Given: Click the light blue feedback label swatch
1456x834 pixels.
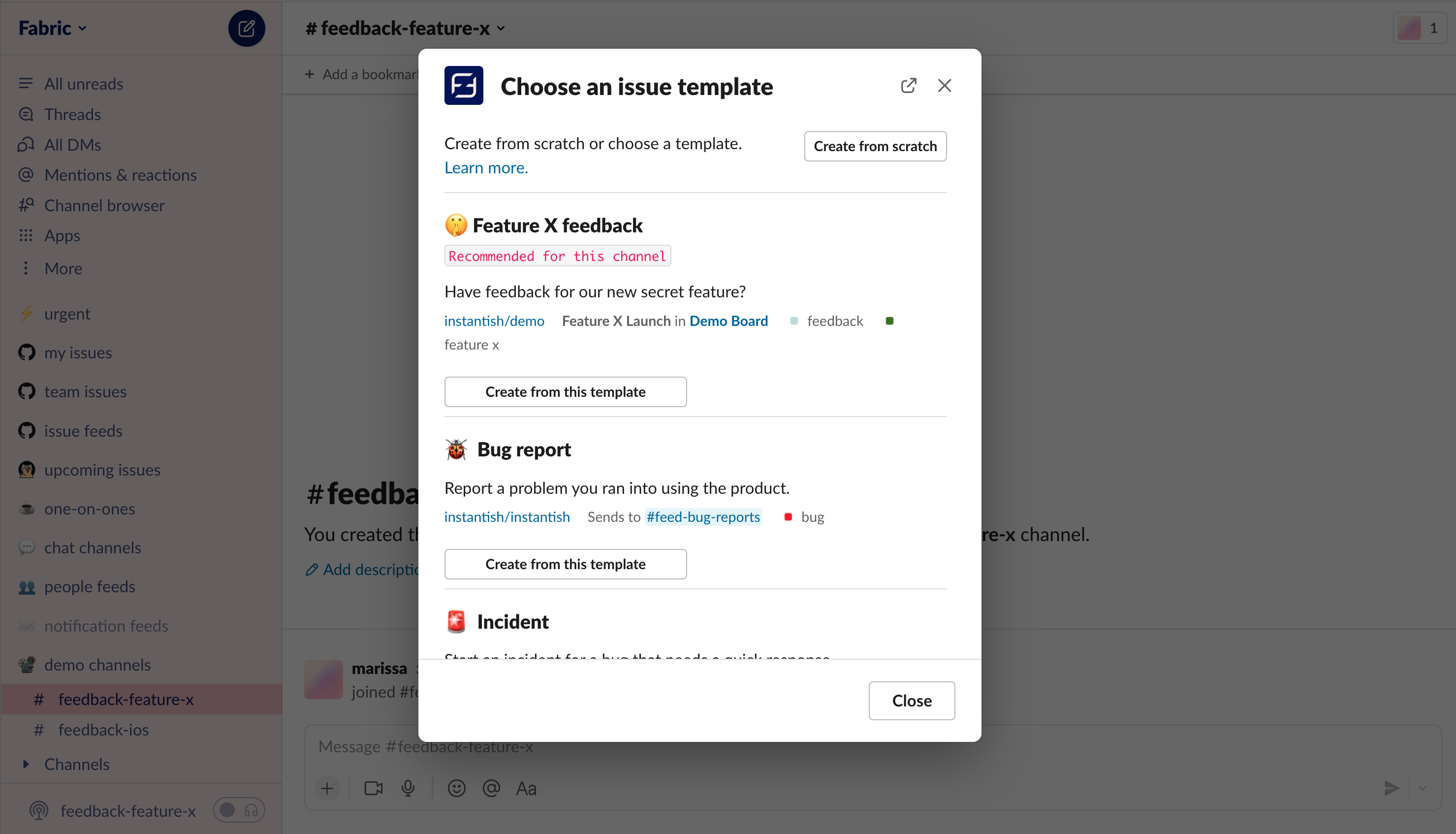Looking at the screenshot, I should pos(793,321).
